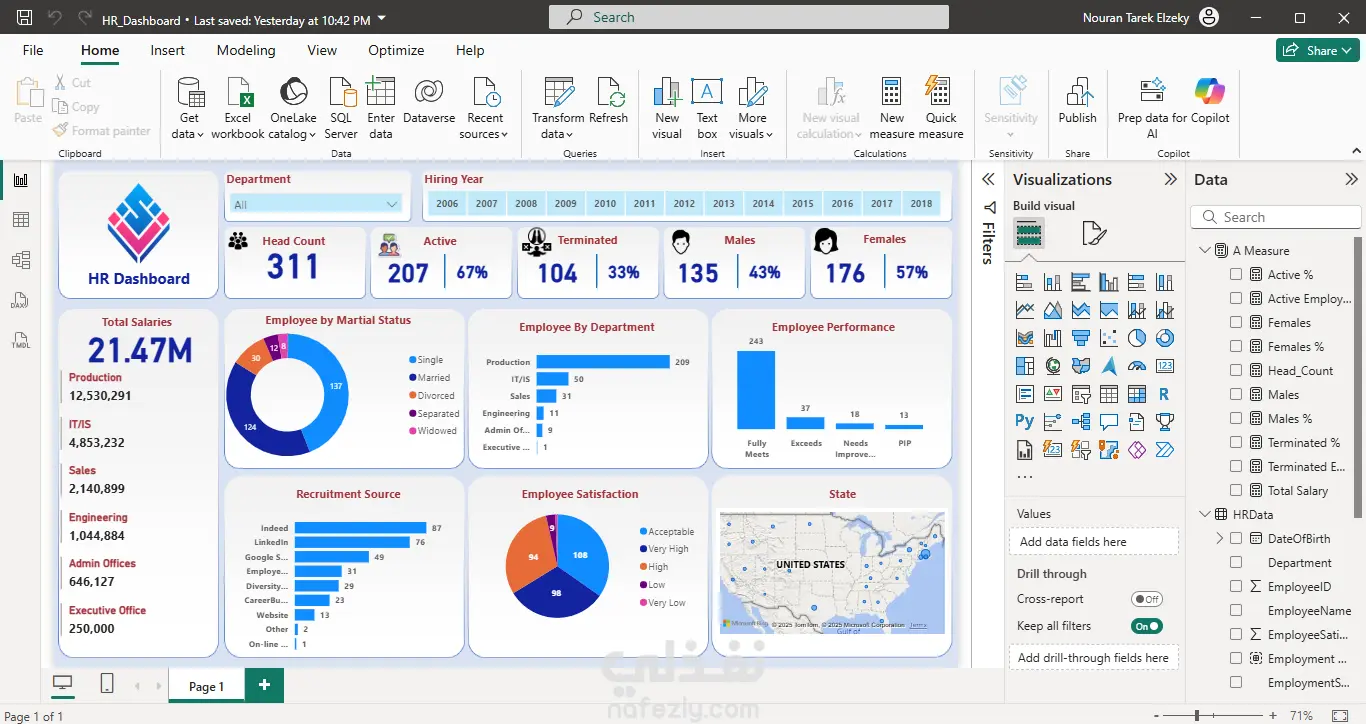Tick the Males % measure checkbox
This screenshot has width=1366, height=724.
(x=1237, y=418)
